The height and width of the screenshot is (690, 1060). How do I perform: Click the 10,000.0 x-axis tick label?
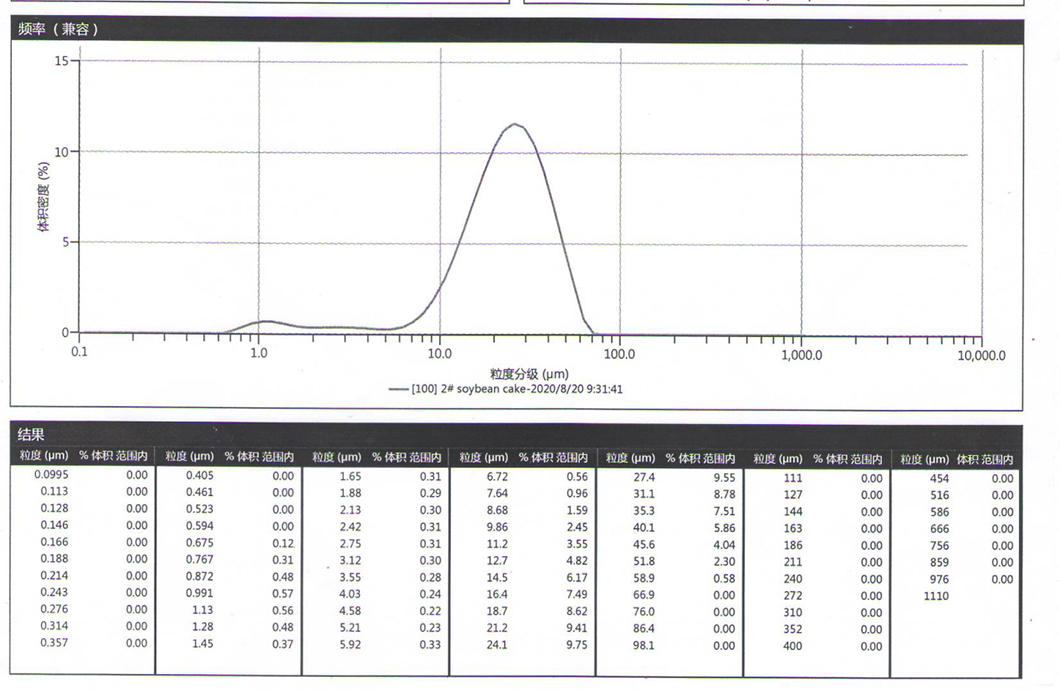tap(979, 354)
